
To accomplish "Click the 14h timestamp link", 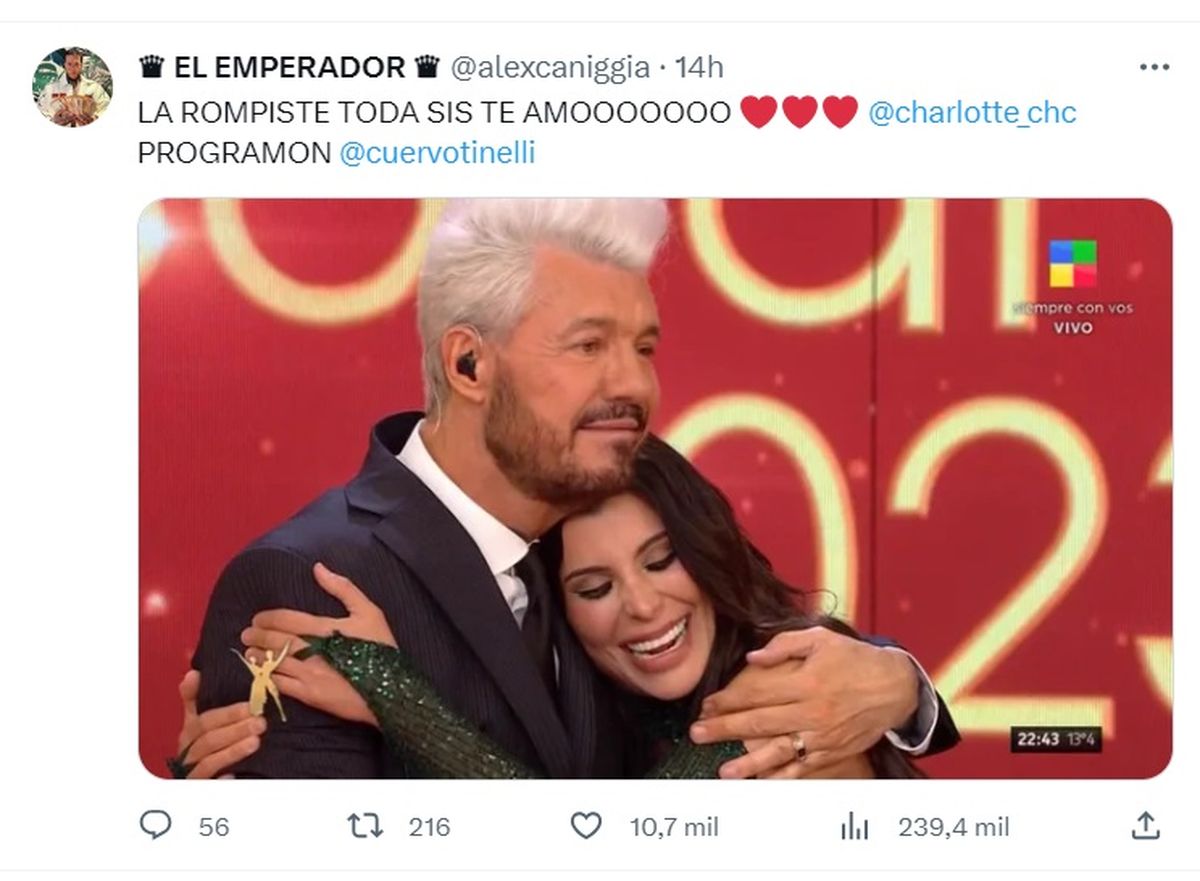I will coord(699,67).
